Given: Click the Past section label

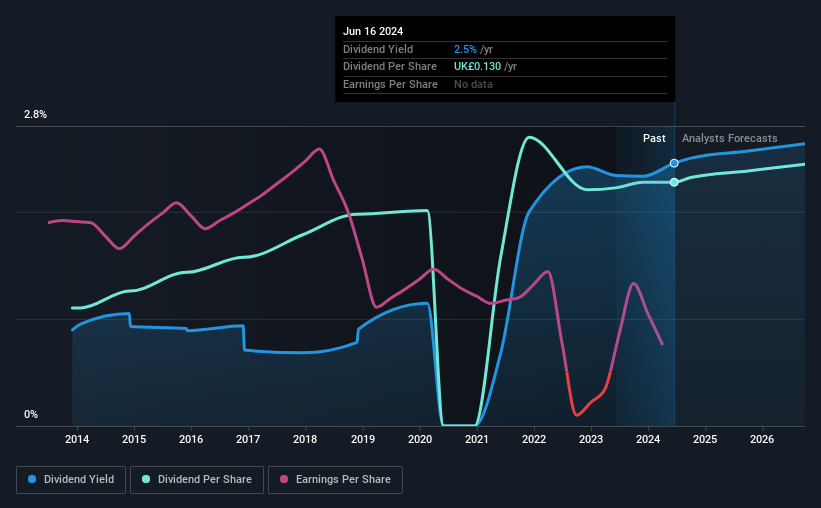Looking at the screenshot, I should coord(654,138).
